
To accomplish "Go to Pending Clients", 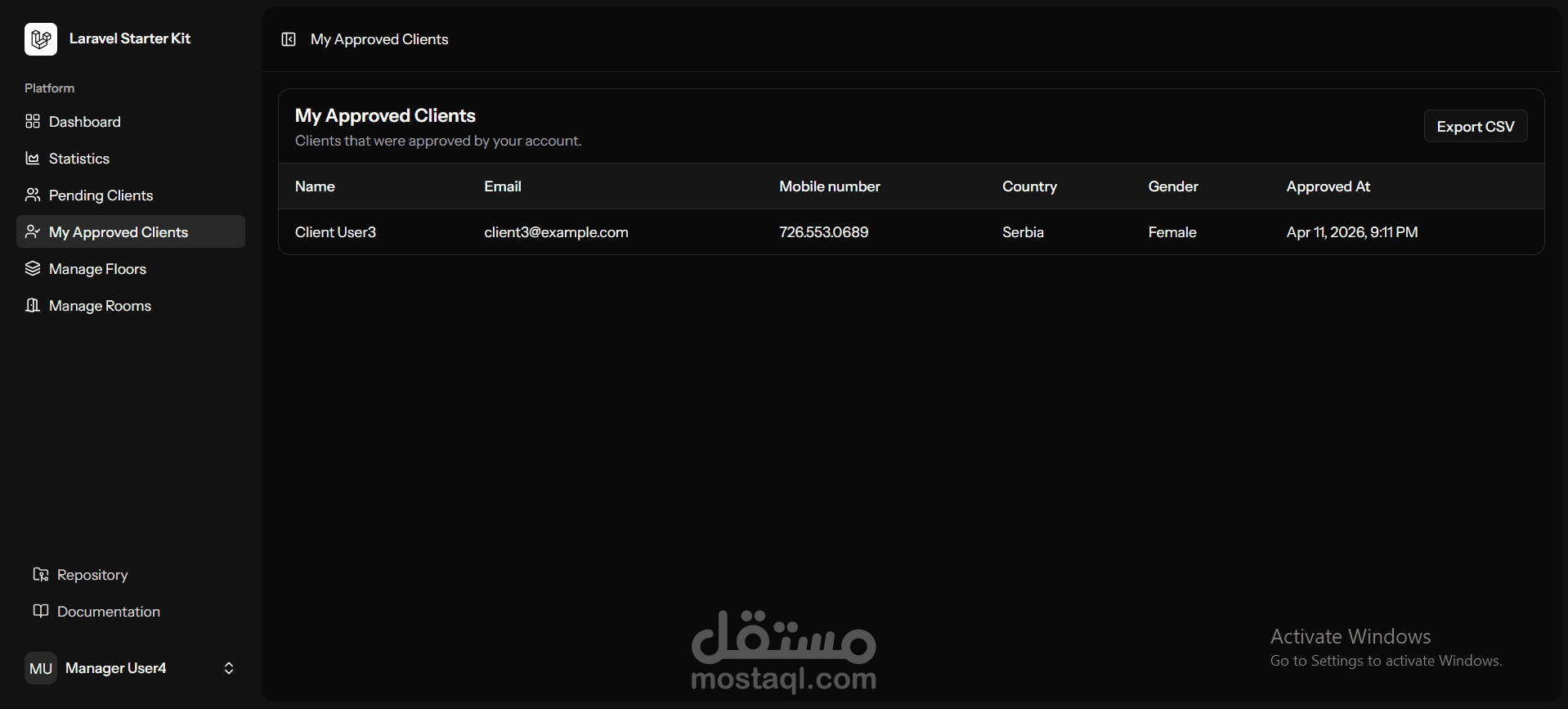I will [x=131, y=195].
